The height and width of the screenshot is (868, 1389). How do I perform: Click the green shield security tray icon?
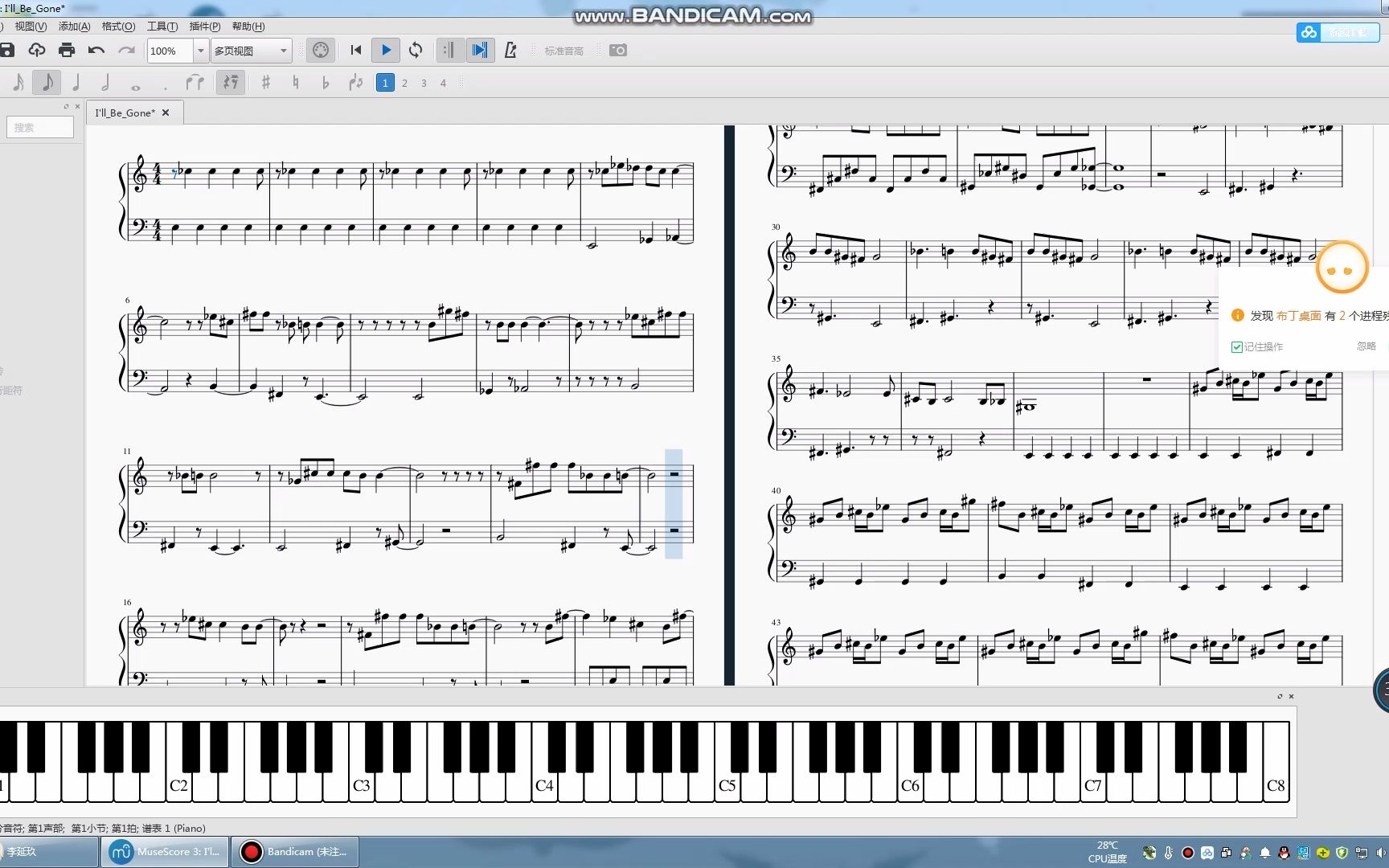(x=1342, y=853)
